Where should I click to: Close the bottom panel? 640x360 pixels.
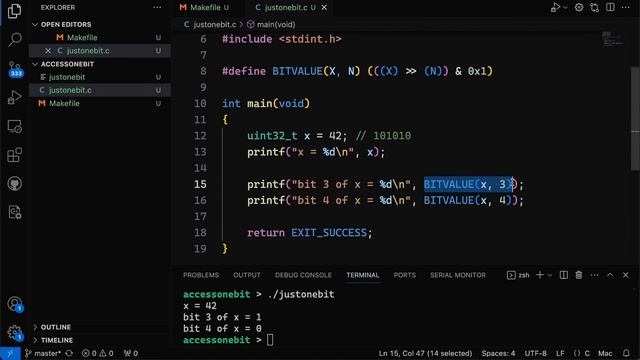625,275
